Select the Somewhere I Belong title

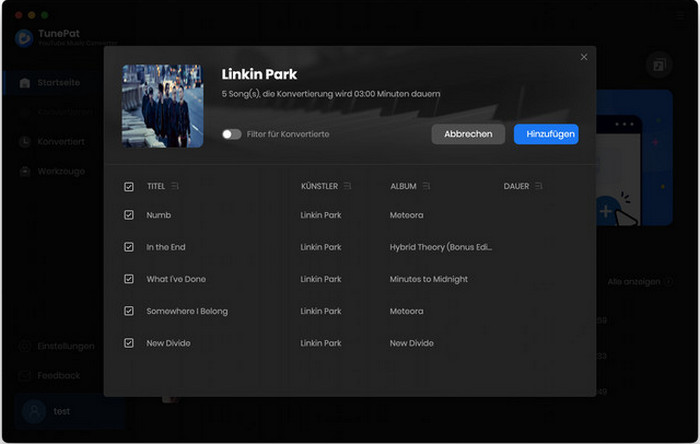187,311
